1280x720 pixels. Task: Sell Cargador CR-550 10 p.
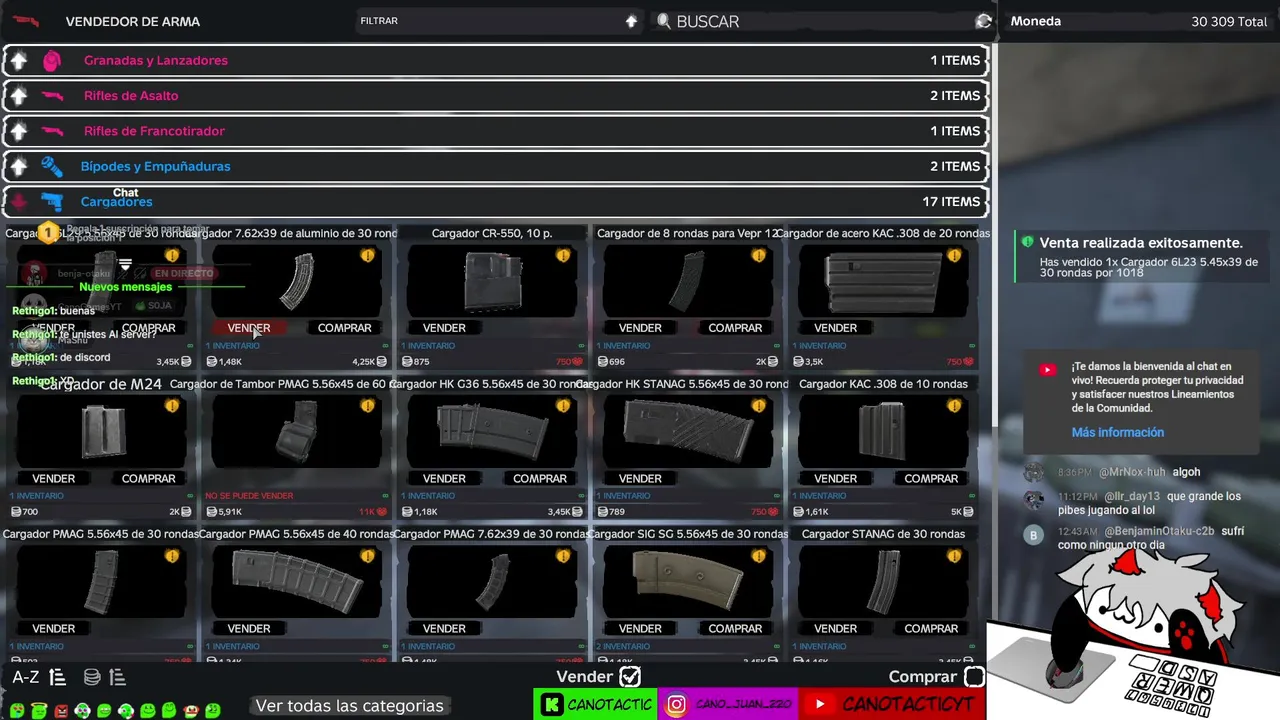coord(444,328)
